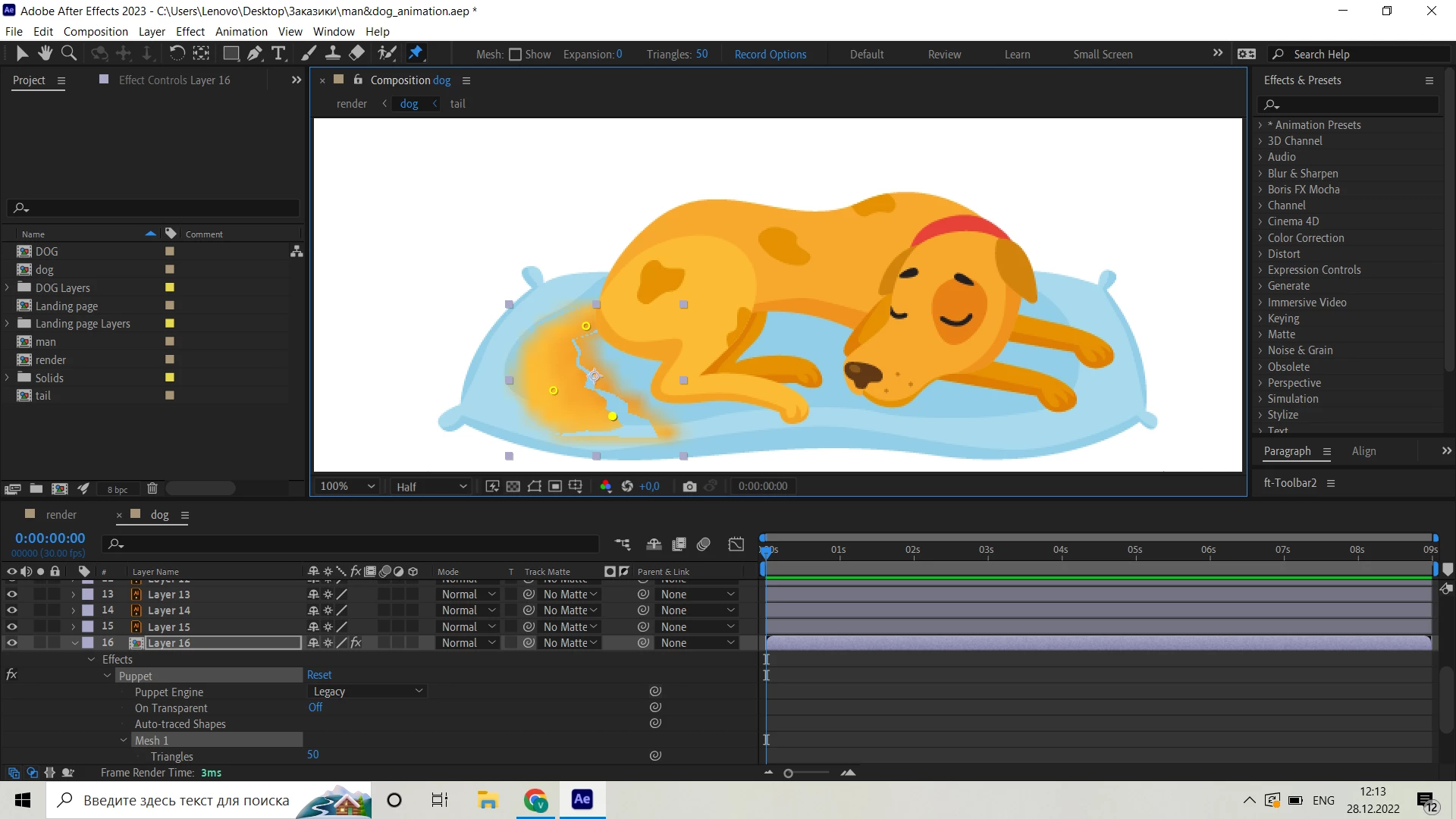Select the Type tool
The image size is (1456, 819).
[x=278, y=53]
